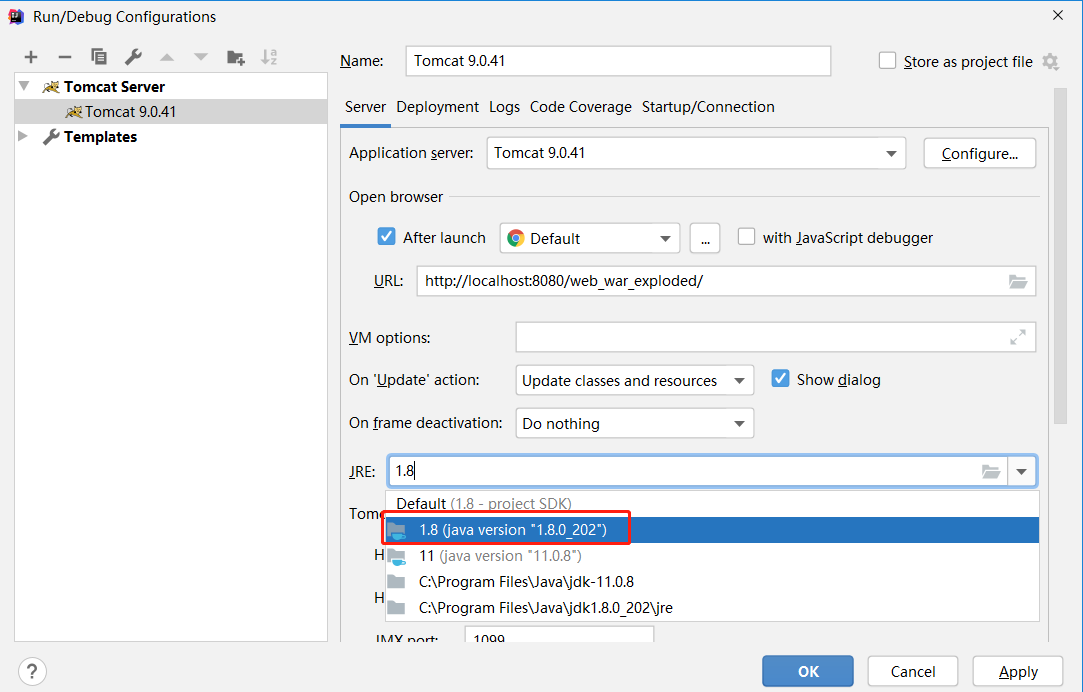This screenshot has width=1083, height=692.
Task: Toggle the Show dialog checkbox
Action: [x=780, y=378]
